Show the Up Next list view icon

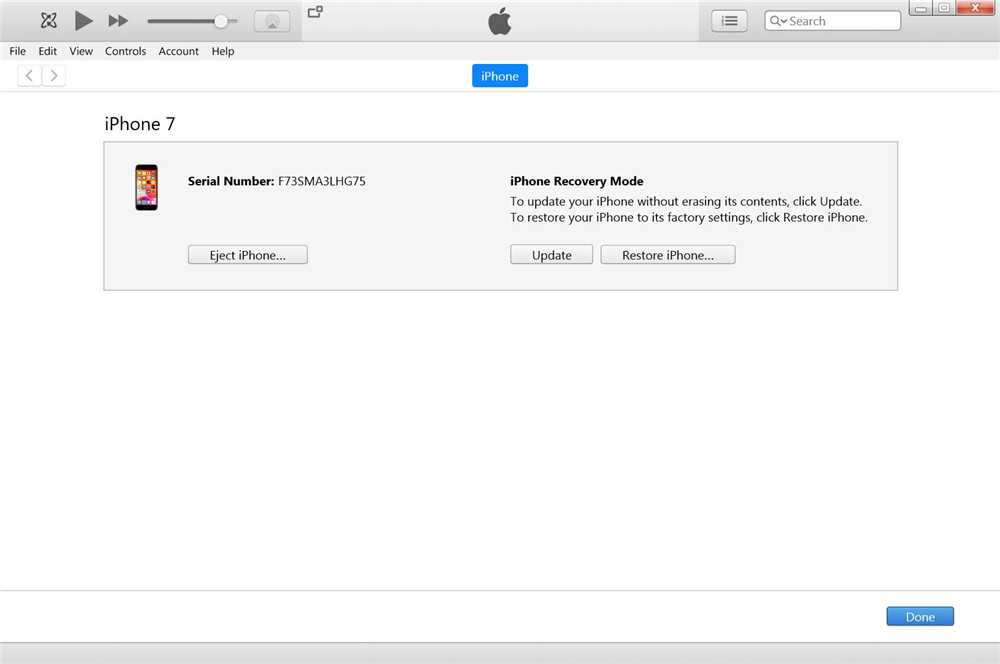click(729, 21)
